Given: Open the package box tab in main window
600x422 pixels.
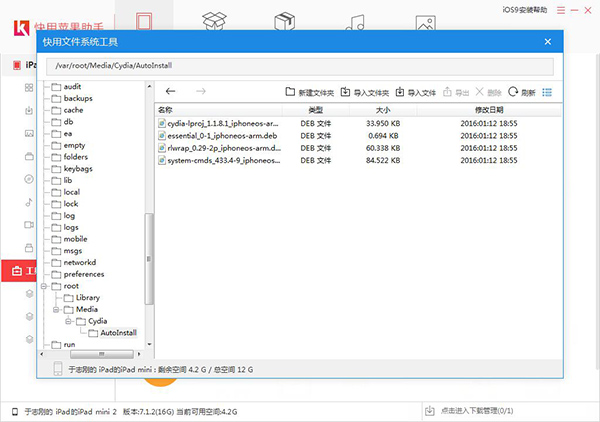Looking at the screenshot, I should pyautogui.click(x=285, y=21).
